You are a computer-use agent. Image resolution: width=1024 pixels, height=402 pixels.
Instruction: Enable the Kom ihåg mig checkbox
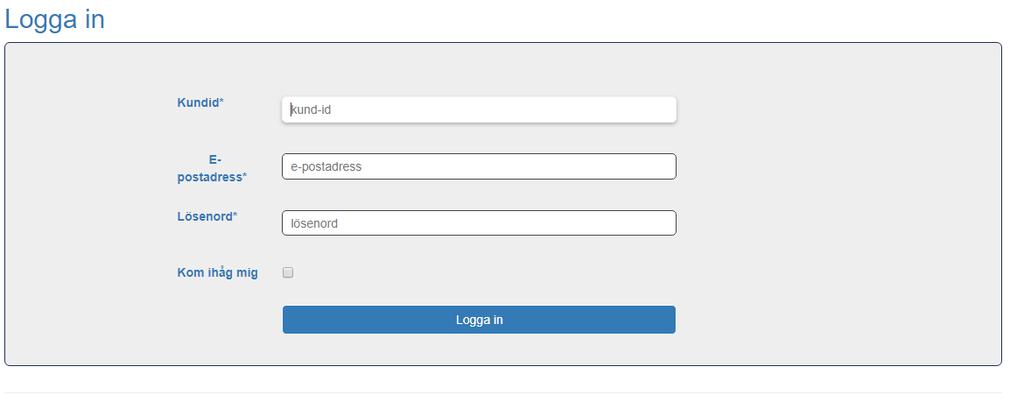click(x=288, y=273)
